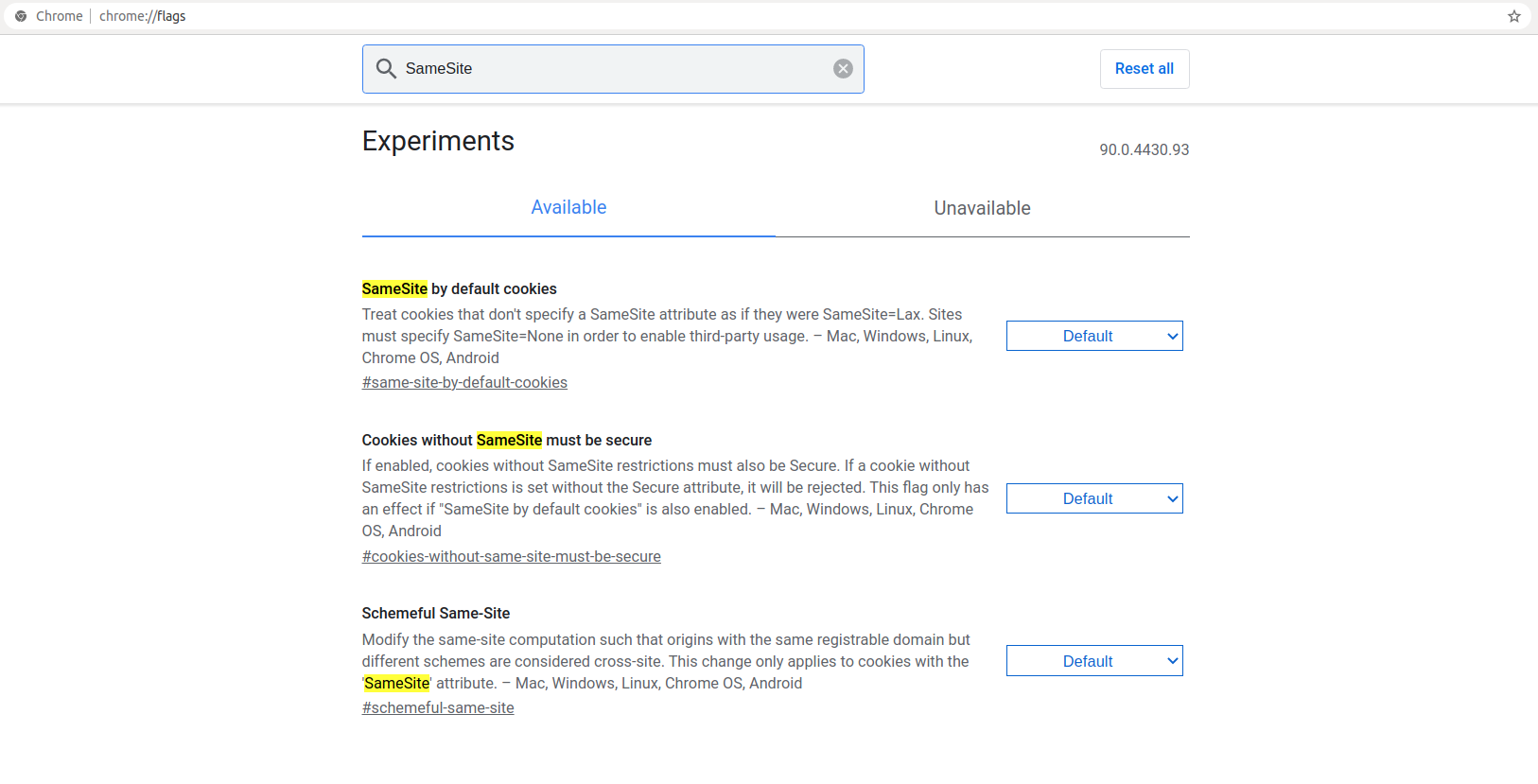
Task: Open dropdown for SameSite by default cookies
Action: click(1094, 336)
